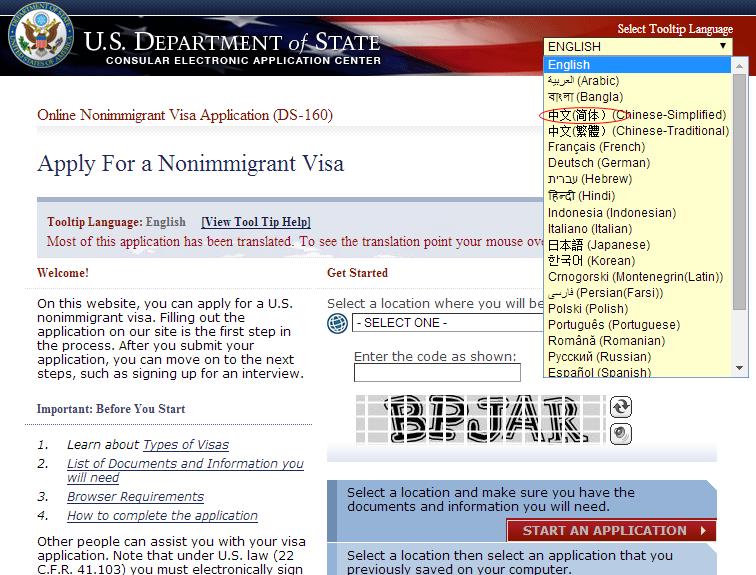Image resolution: width=756 pixels, height=575 pixels.
Task: Click the Welcome! heading
Action: click(63, 273)
